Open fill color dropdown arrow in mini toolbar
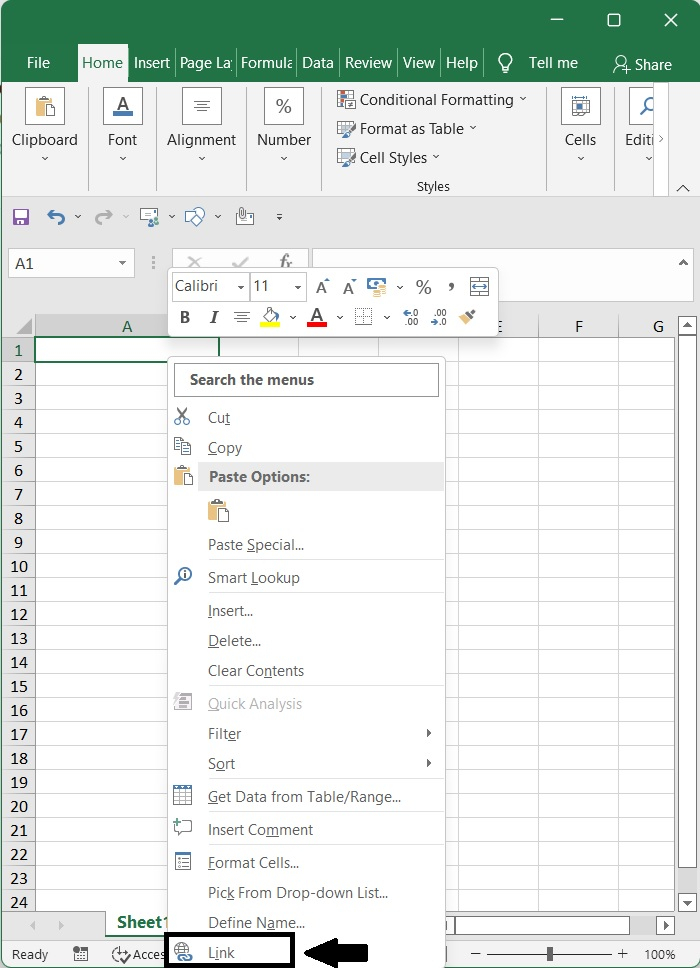Screen dimensions: 700x968 pyautogui.click(x=293, y=317)
